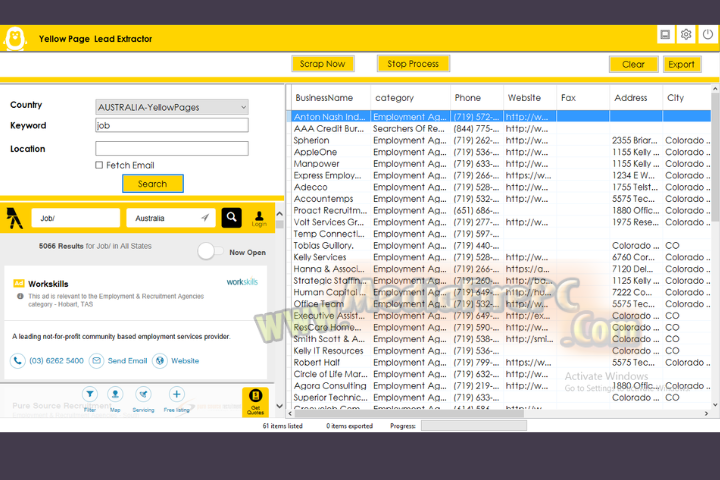The height and width of the screenshot is (480, 720).
Task: Toggle the Now Open switch
Action: point(210,251)
